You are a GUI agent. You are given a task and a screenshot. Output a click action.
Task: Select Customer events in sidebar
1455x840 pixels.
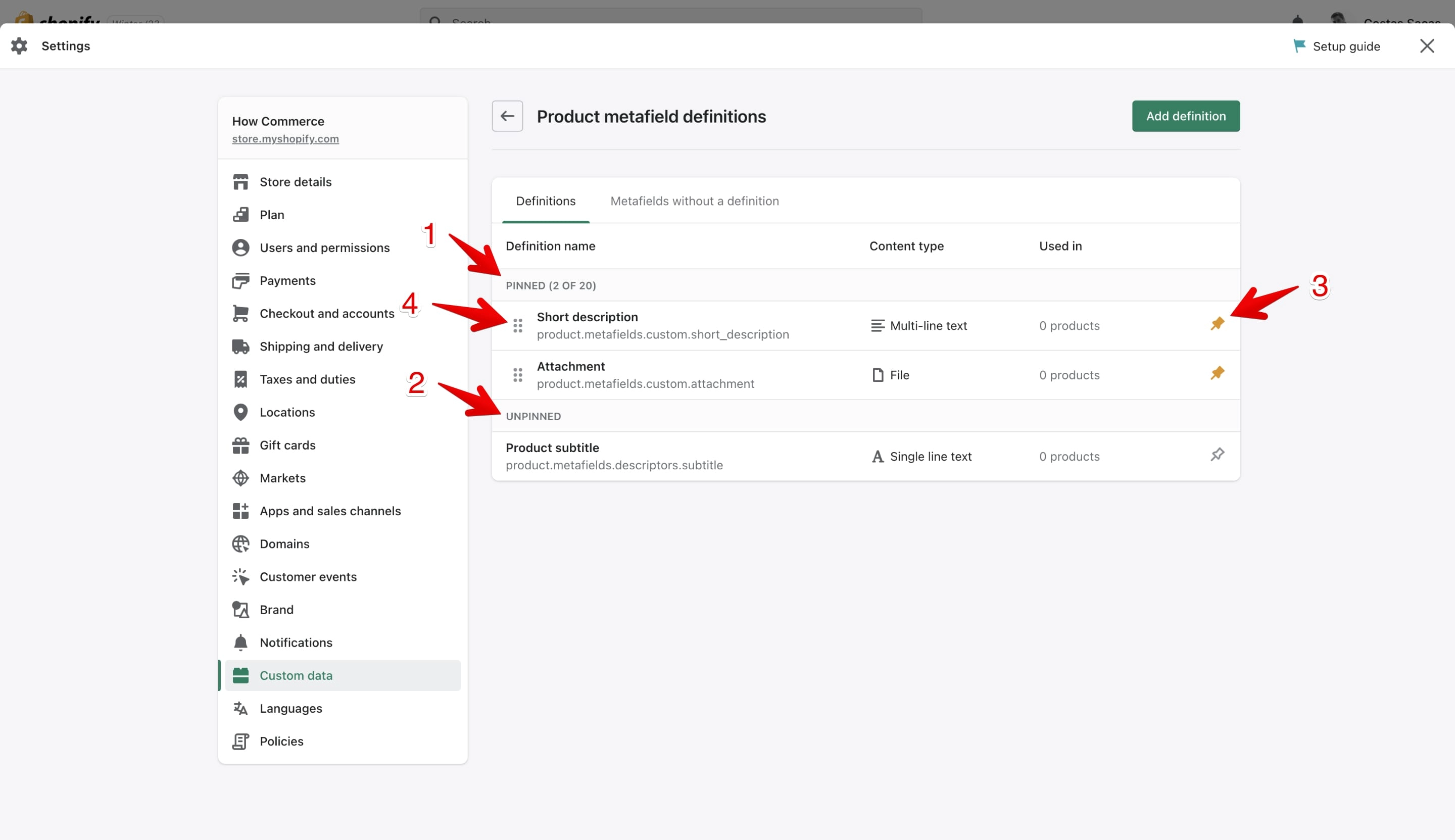click(x=343, y=576)
